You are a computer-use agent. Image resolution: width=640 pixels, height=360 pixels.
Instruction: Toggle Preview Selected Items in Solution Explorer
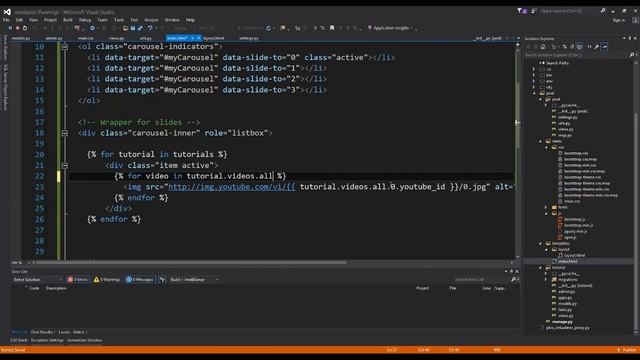click(604, 47)
